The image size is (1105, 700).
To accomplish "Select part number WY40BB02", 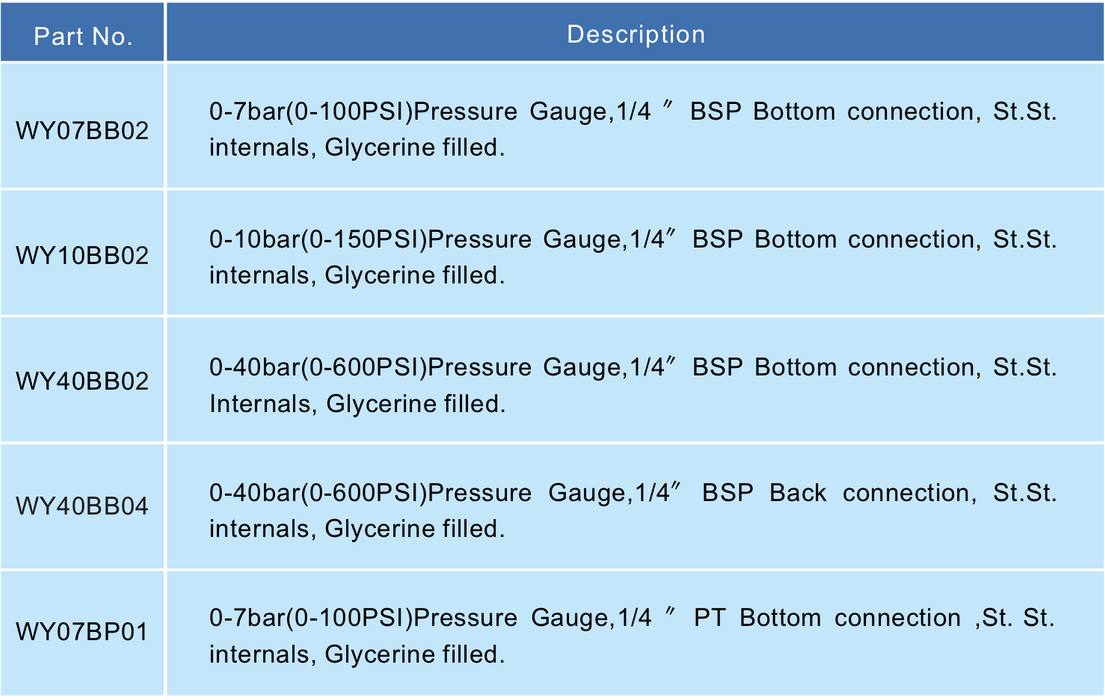I will (x=82, y=382).
